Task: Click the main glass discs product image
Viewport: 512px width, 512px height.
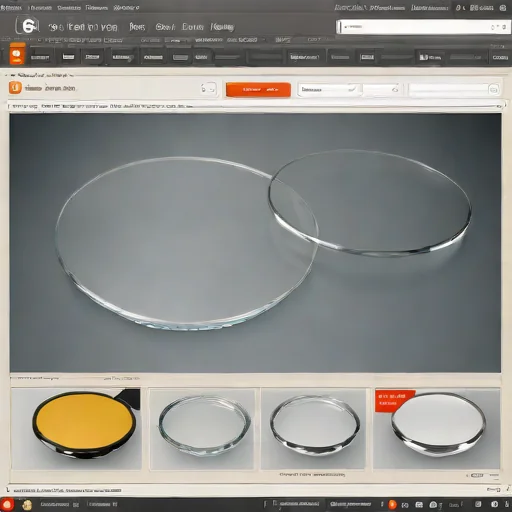Action: [255, 243]
